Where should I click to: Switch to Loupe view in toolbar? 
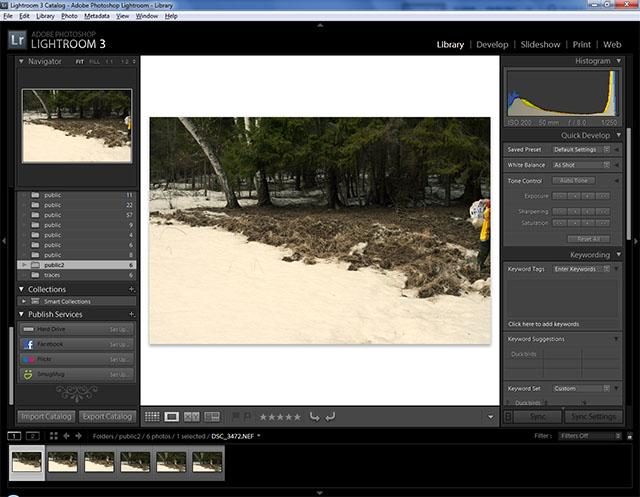click(171, 416)
